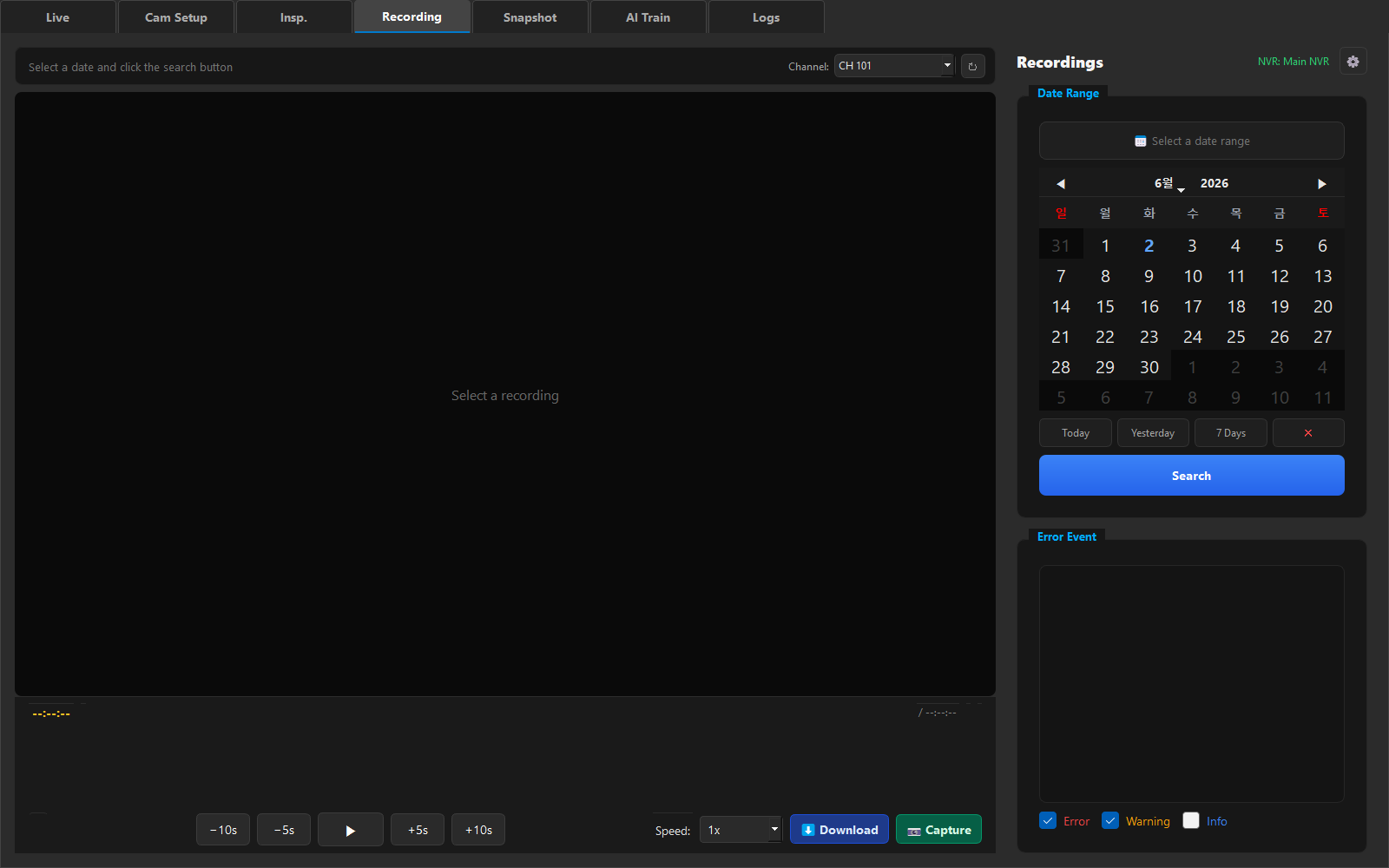The width and height of the screenshot is (1389, 868).
Task: Open the Cam Setup tab
Action: [176, 17]
